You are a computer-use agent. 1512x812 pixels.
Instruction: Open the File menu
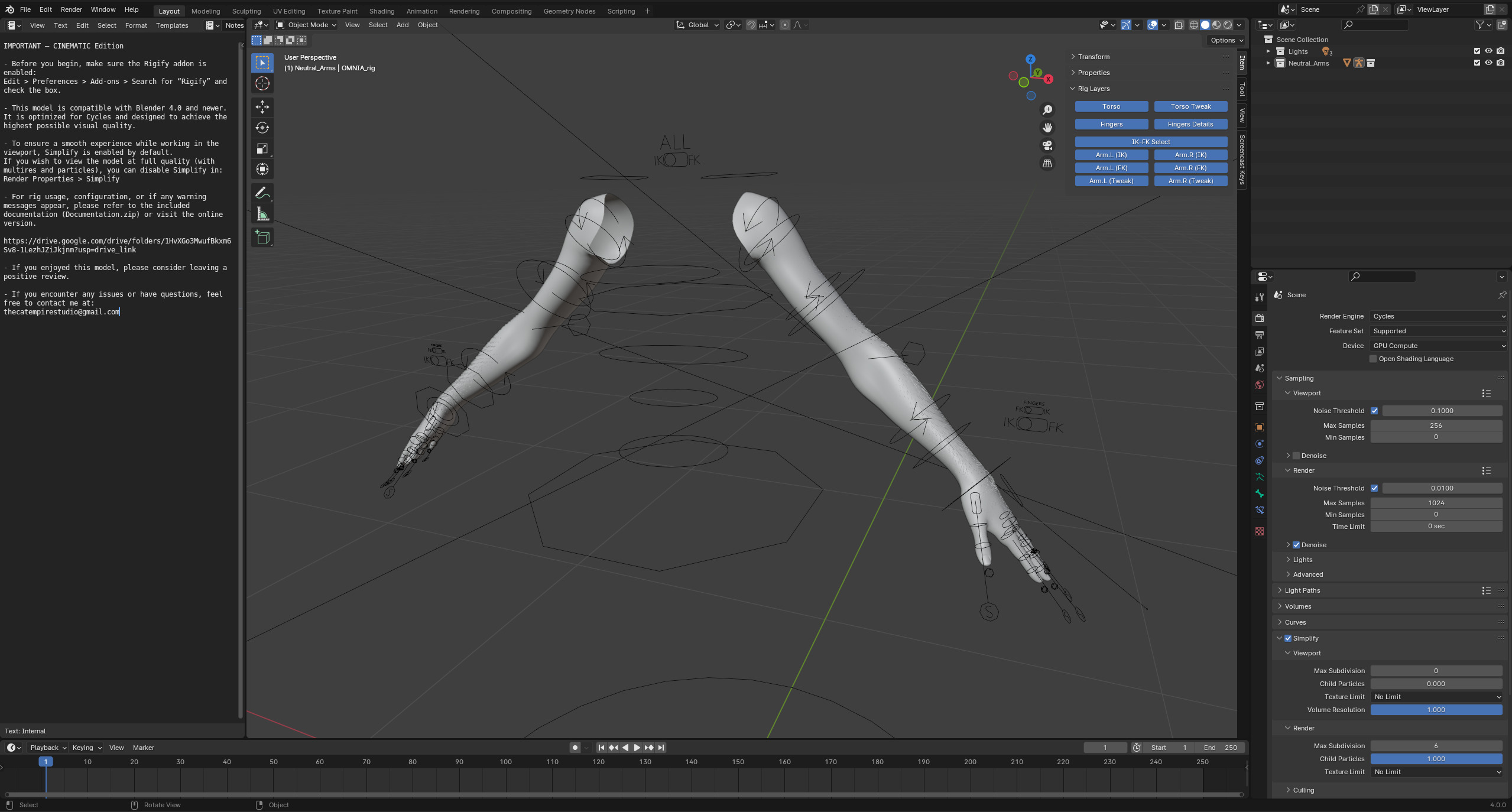25,9
